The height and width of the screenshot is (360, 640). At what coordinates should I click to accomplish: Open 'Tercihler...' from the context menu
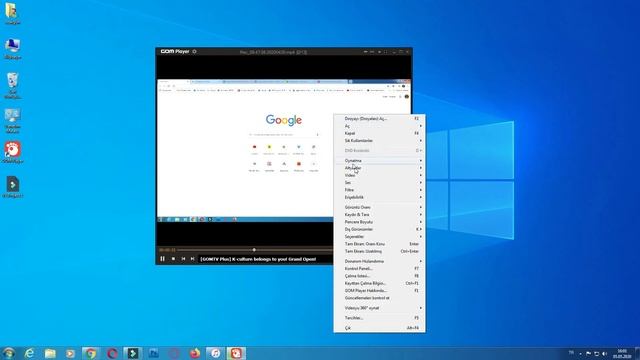coord(380,318)
